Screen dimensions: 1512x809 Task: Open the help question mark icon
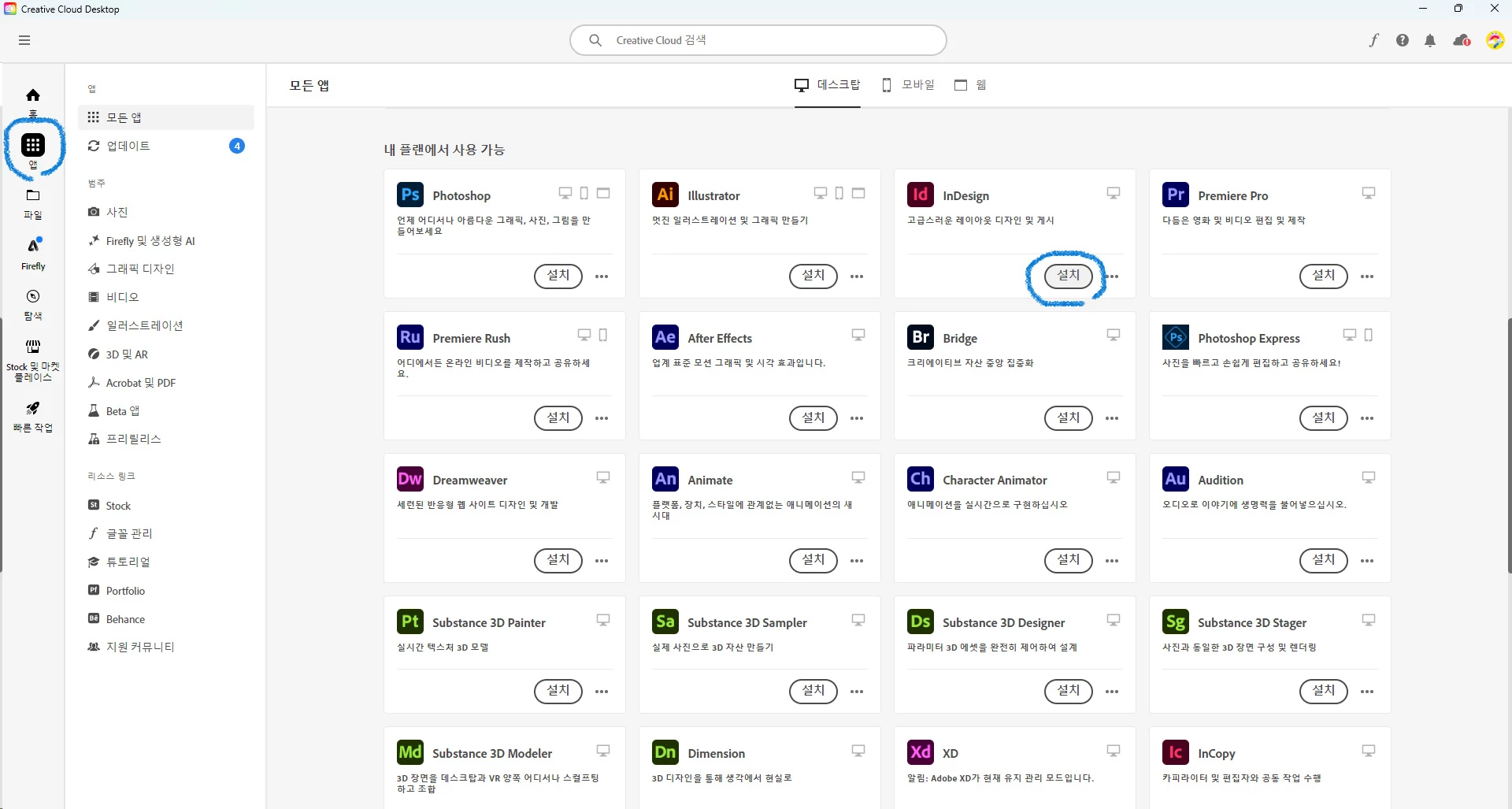1403,40
